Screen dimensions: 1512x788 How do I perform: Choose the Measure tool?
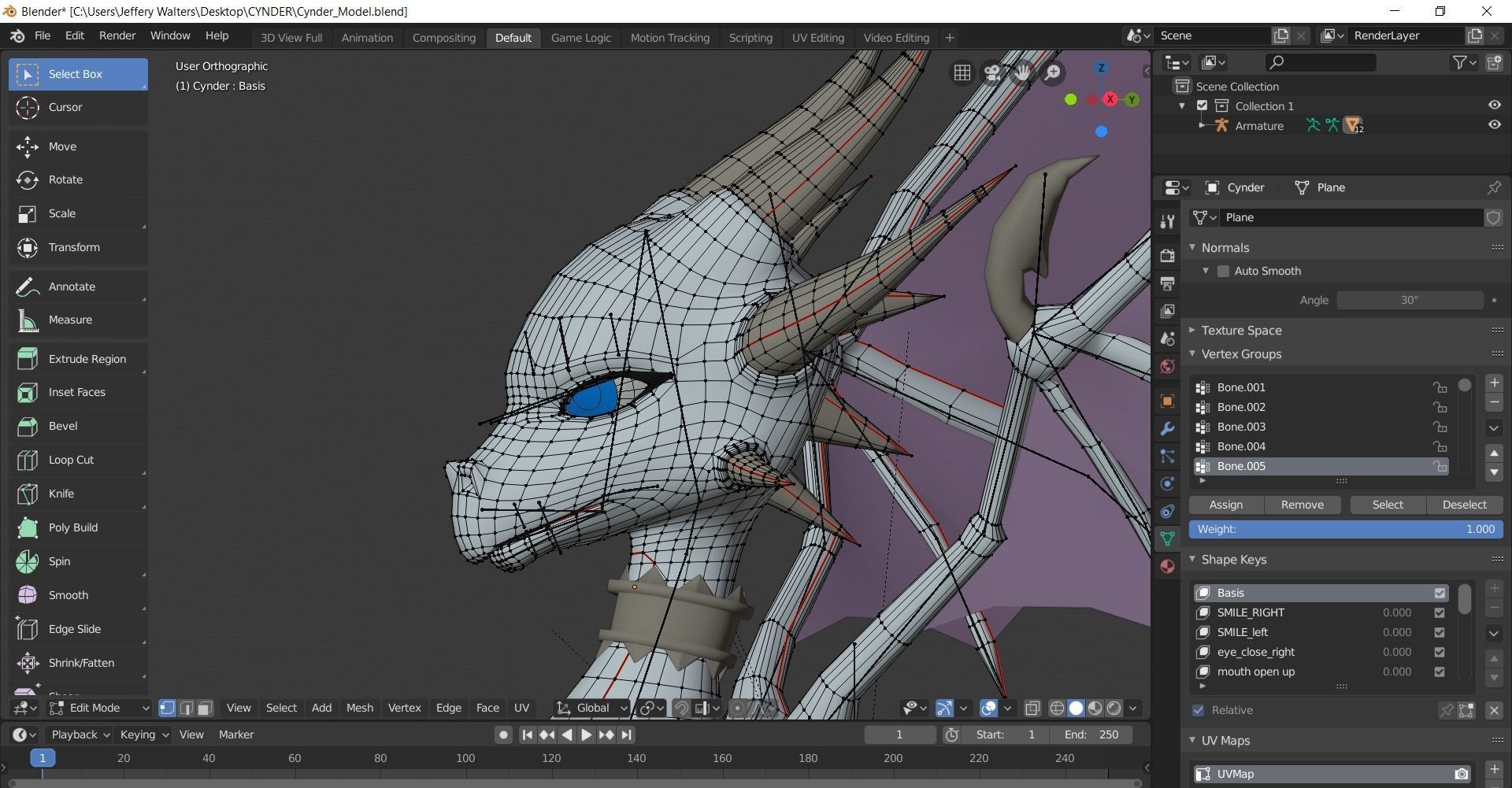click(78, 320)
